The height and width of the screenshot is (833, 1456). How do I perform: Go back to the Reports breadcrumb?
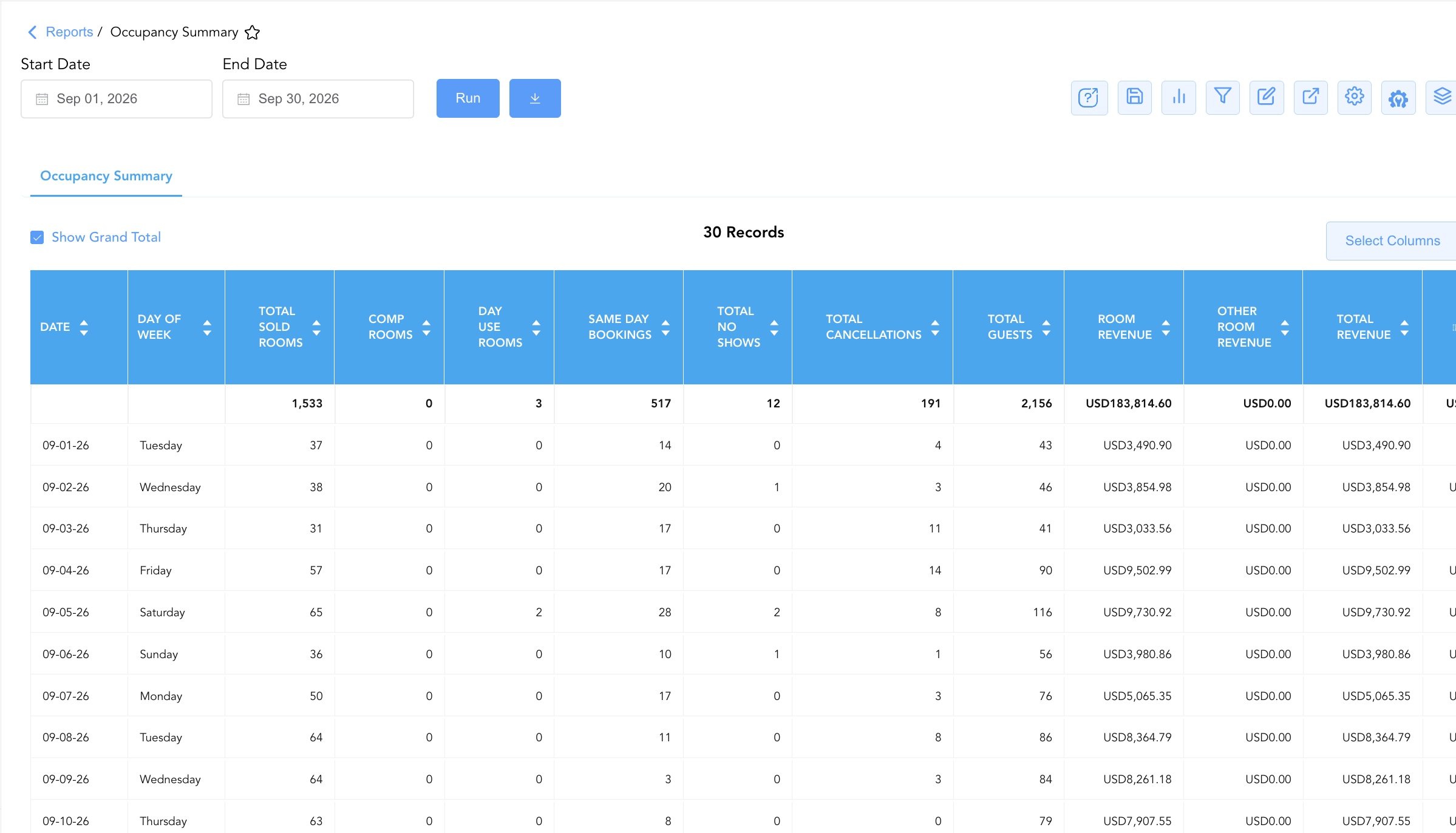click(69, 32)
